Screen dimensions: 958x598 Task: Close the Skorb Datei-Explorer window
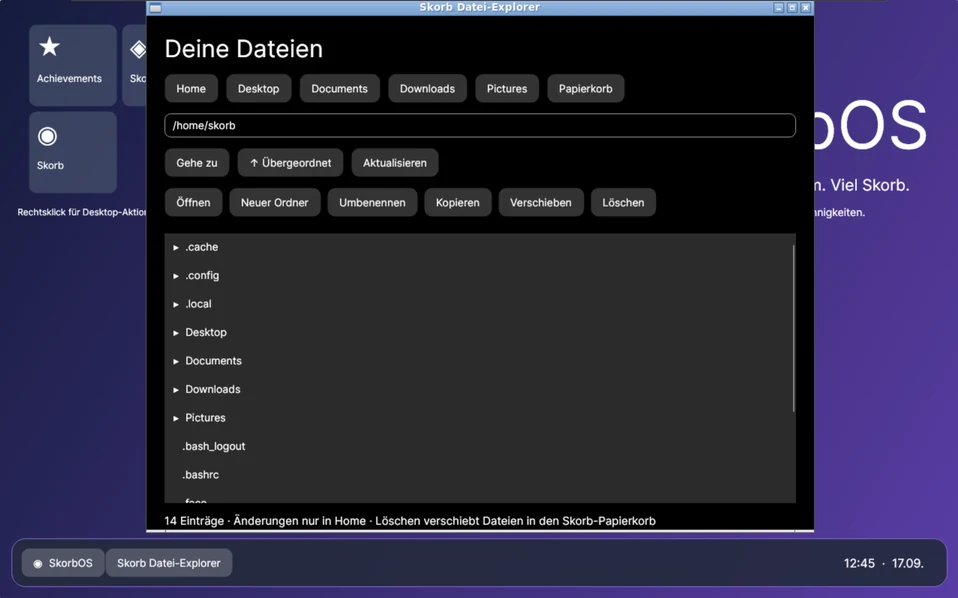[805, 8]
